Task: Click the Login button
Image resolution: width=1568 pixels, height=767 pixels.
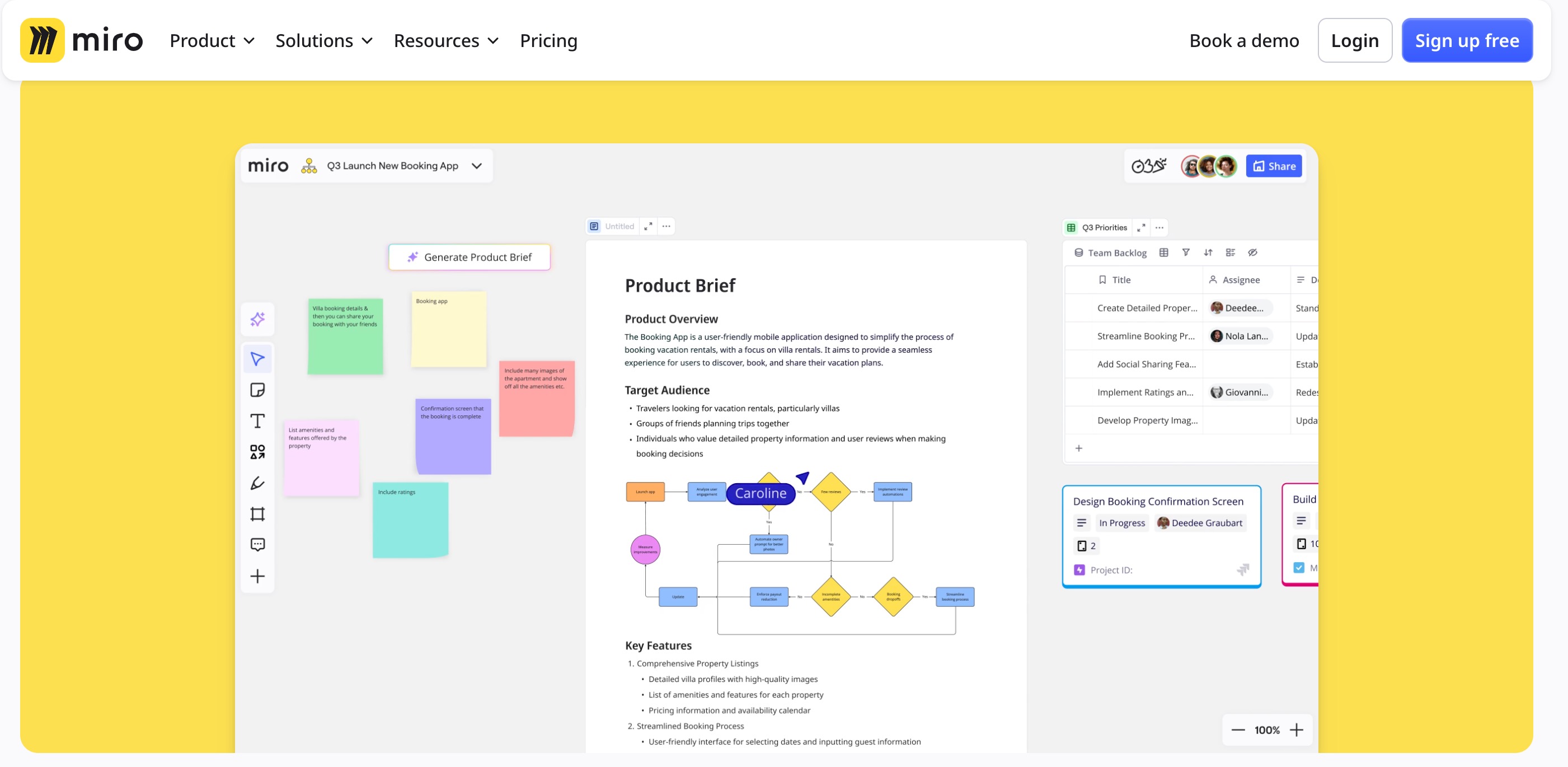Action: click(1355, 40)
